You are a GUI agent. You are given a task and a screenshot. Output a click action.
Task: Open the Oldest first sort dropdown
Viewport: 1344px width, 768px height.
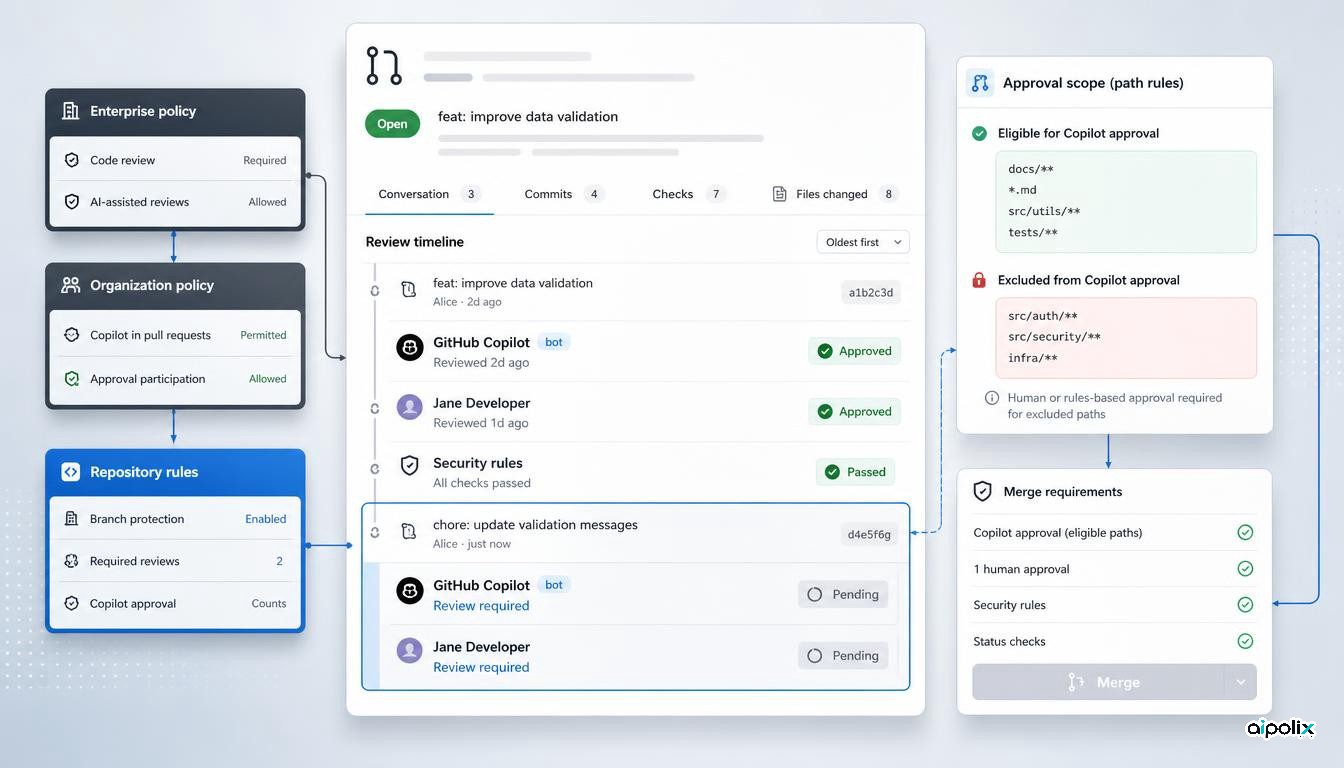pos(863,242)
